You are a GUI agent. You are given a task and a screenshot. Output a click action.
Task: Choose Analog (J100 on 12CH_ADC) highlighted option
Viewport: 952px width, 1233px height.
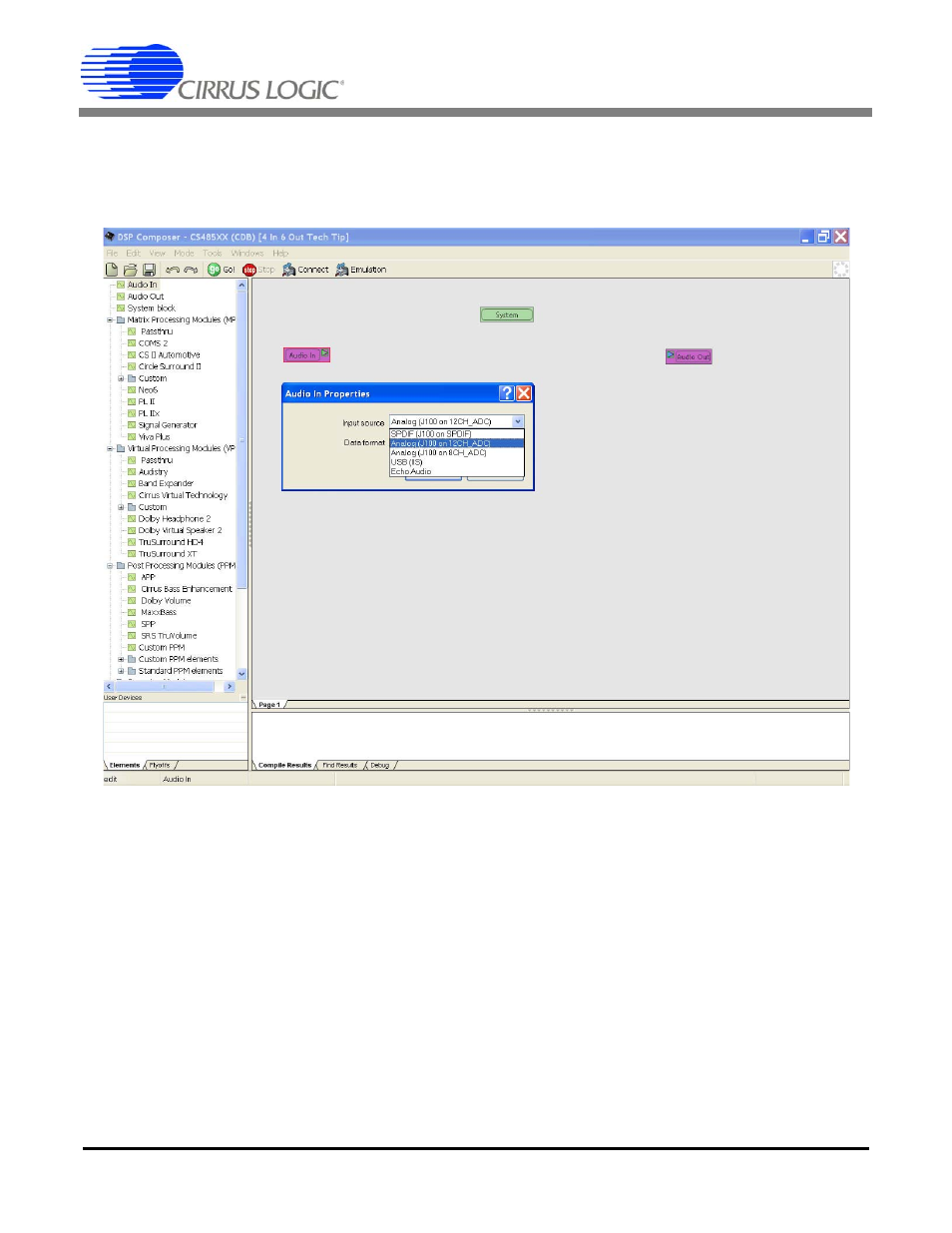tap(456, 443)
